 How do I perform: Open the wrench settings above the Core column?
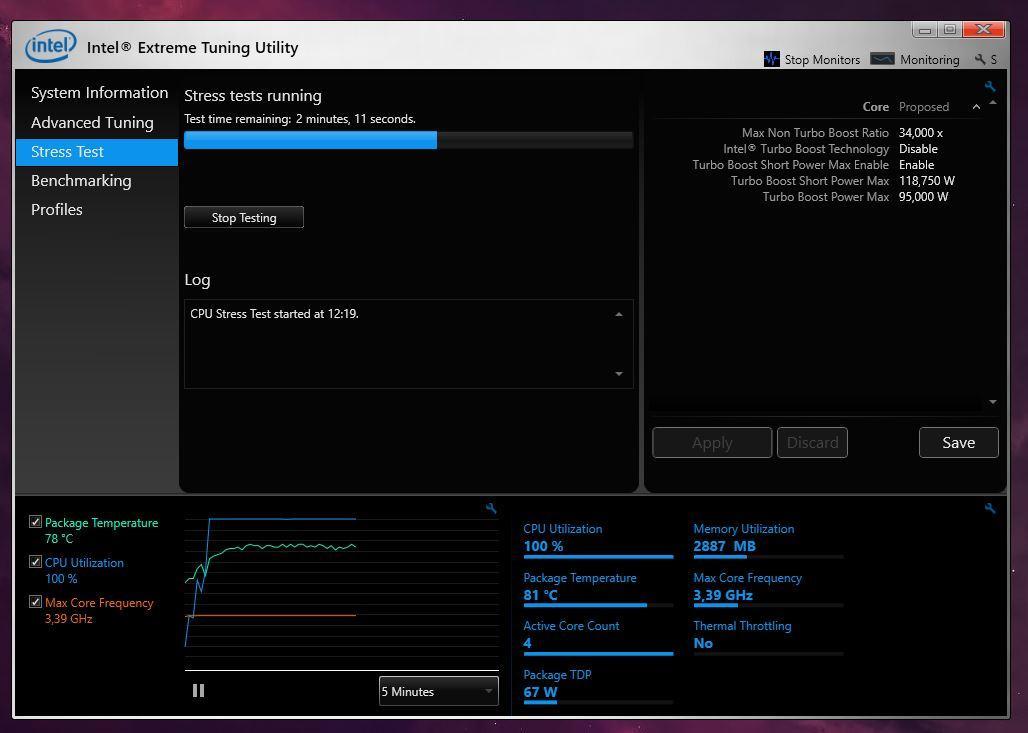990,86
